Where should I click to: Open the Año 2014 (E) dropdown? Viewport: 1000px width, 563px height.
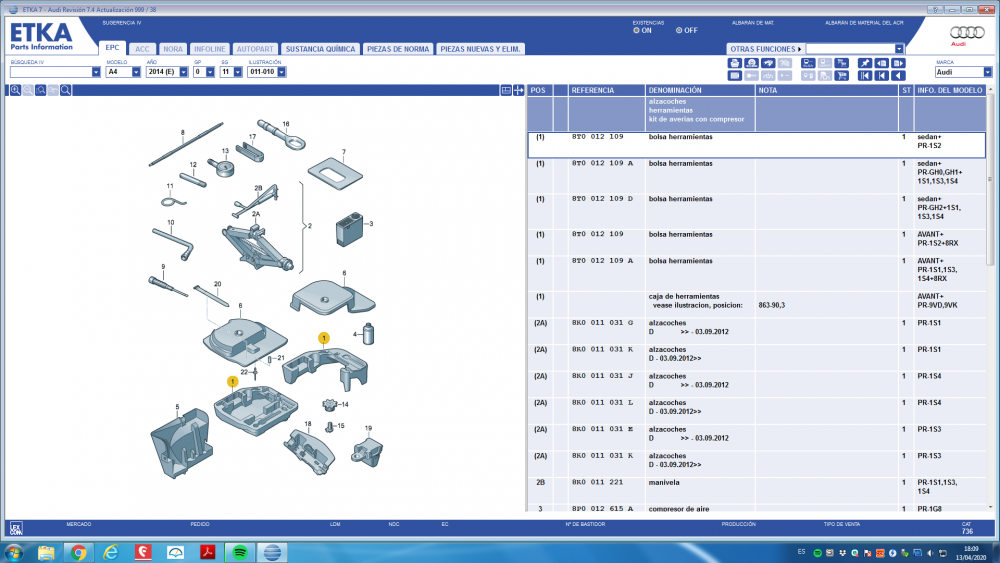tap(184, 72)
